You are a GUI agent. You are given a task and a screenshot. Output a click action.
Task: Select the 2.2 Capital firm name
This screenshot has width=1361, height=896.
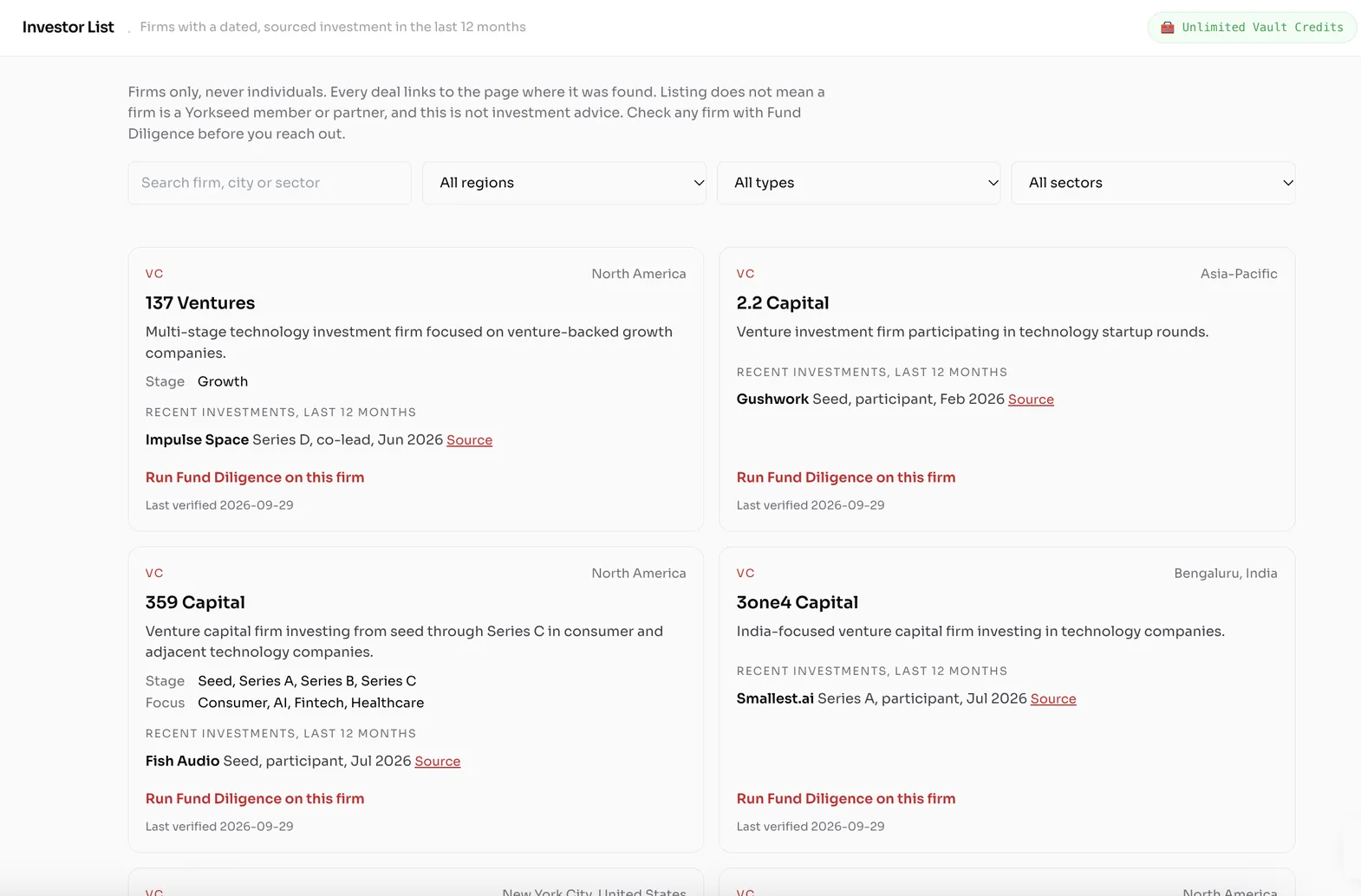coord(783,303)
